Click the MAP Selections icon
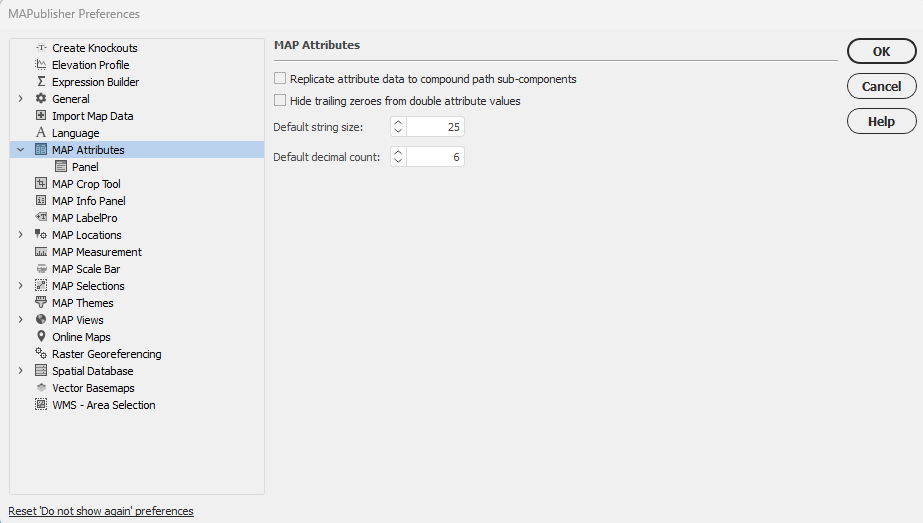 (x=41, y=286)
